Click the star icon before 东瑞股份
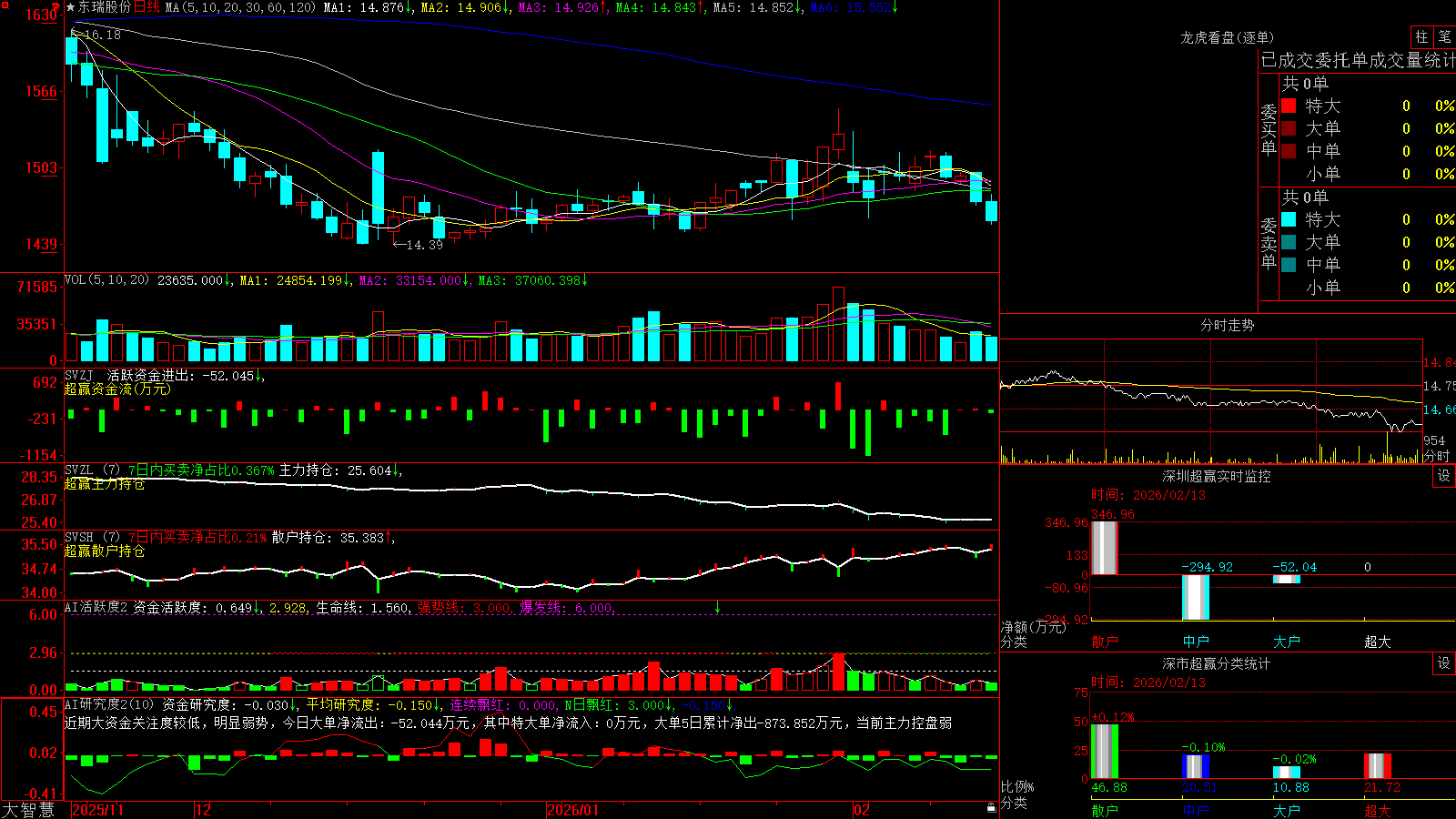 coord(70,7)
